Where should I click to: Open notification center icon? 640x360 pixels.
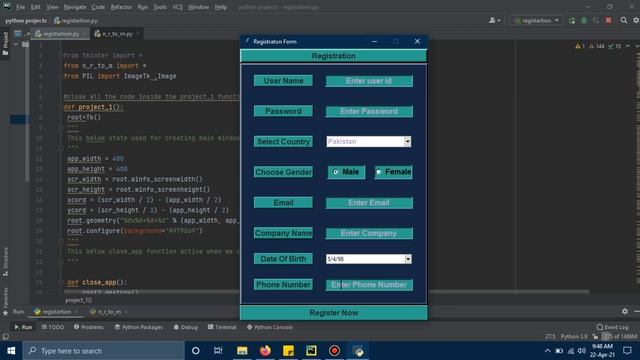pos(627,351)
